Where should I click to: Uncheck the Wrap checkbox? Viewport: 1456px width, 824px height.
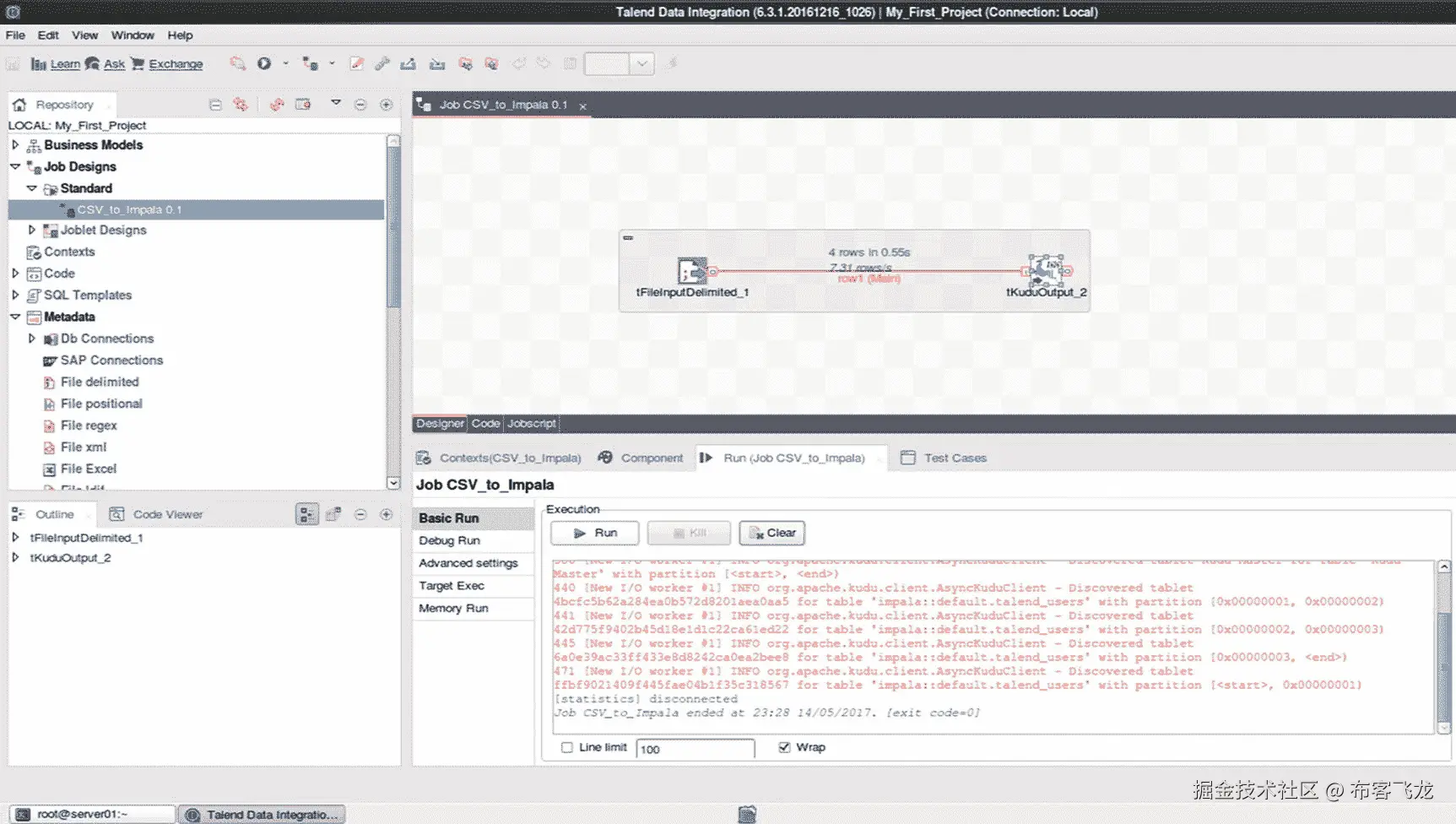[784, 747]
